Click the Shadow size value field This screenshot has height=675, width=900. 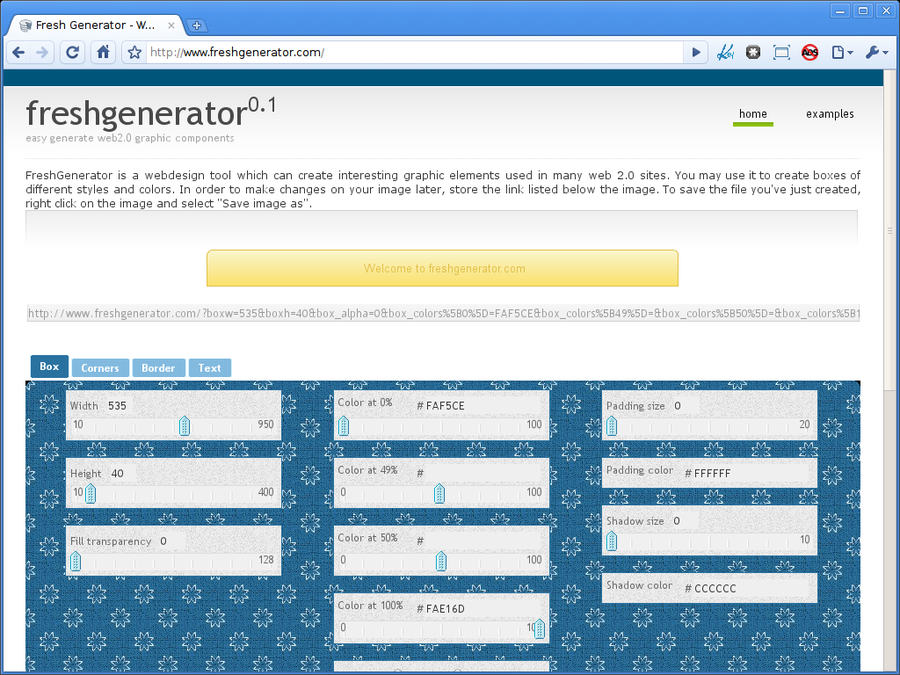click(685, 521)
